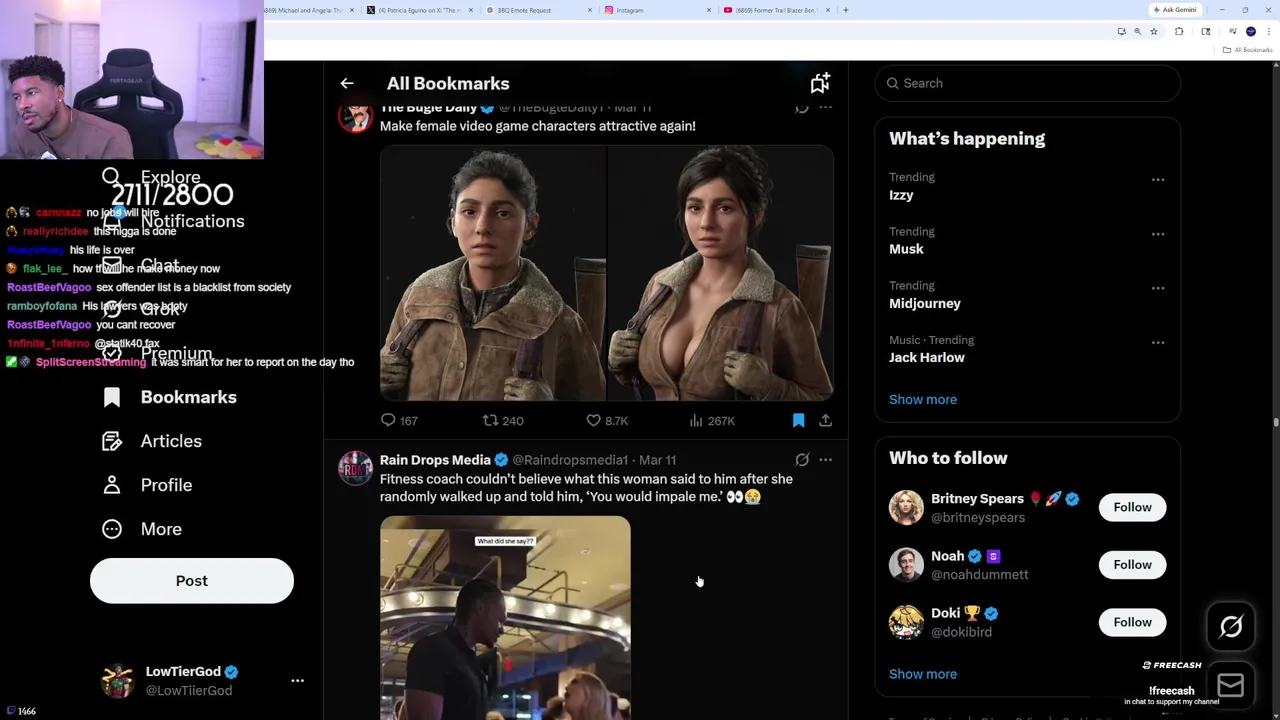Open Jack Harlow trending topic

coord(927,357)
